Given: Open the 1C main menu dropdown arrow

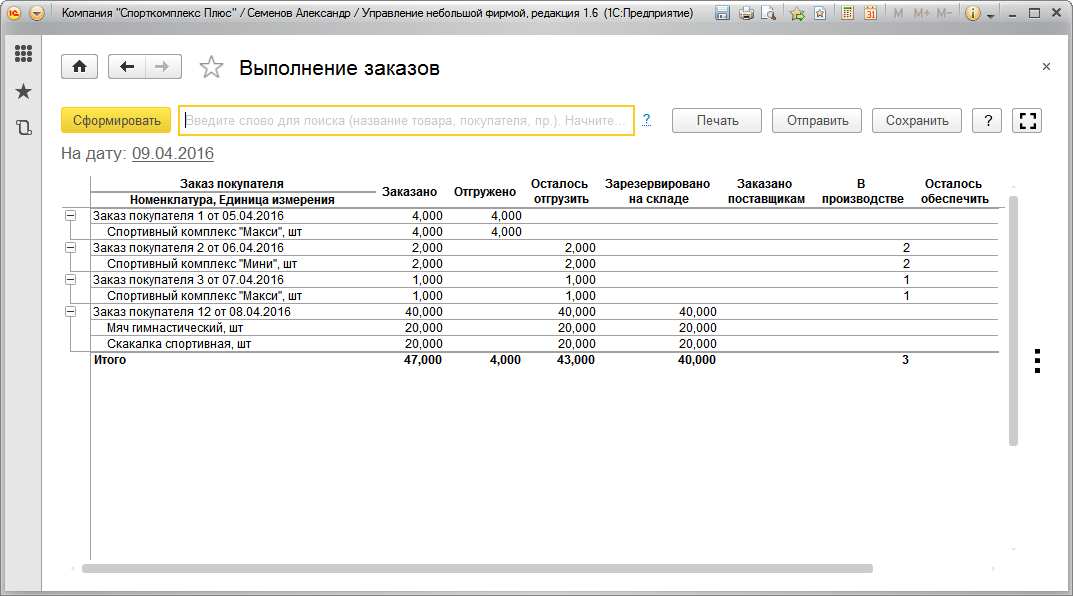Looking at the screenshot, I should pyautogui.click(x=37, y=14).
